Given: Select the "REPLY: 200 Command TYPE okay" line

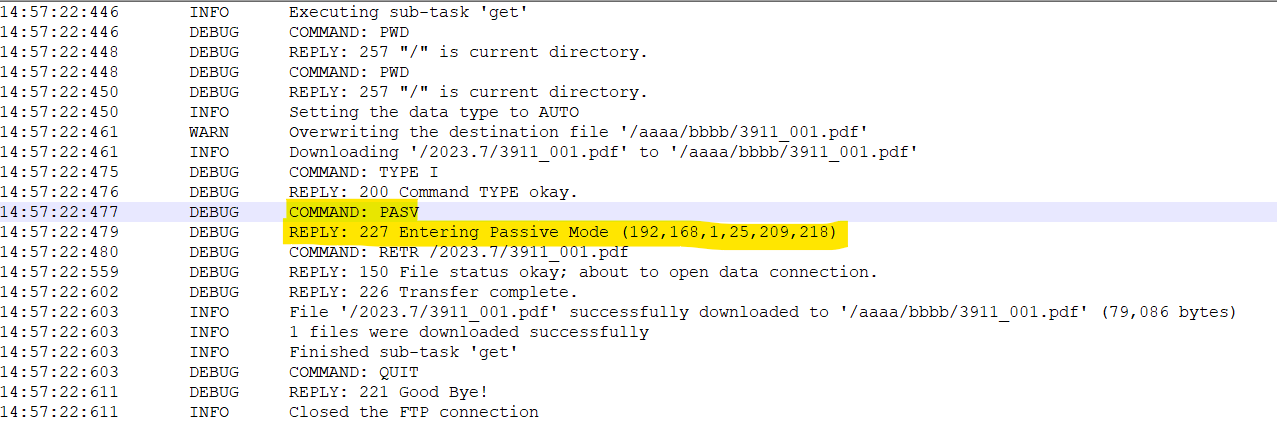Looking at the screenshot, I should pos(433,192).
